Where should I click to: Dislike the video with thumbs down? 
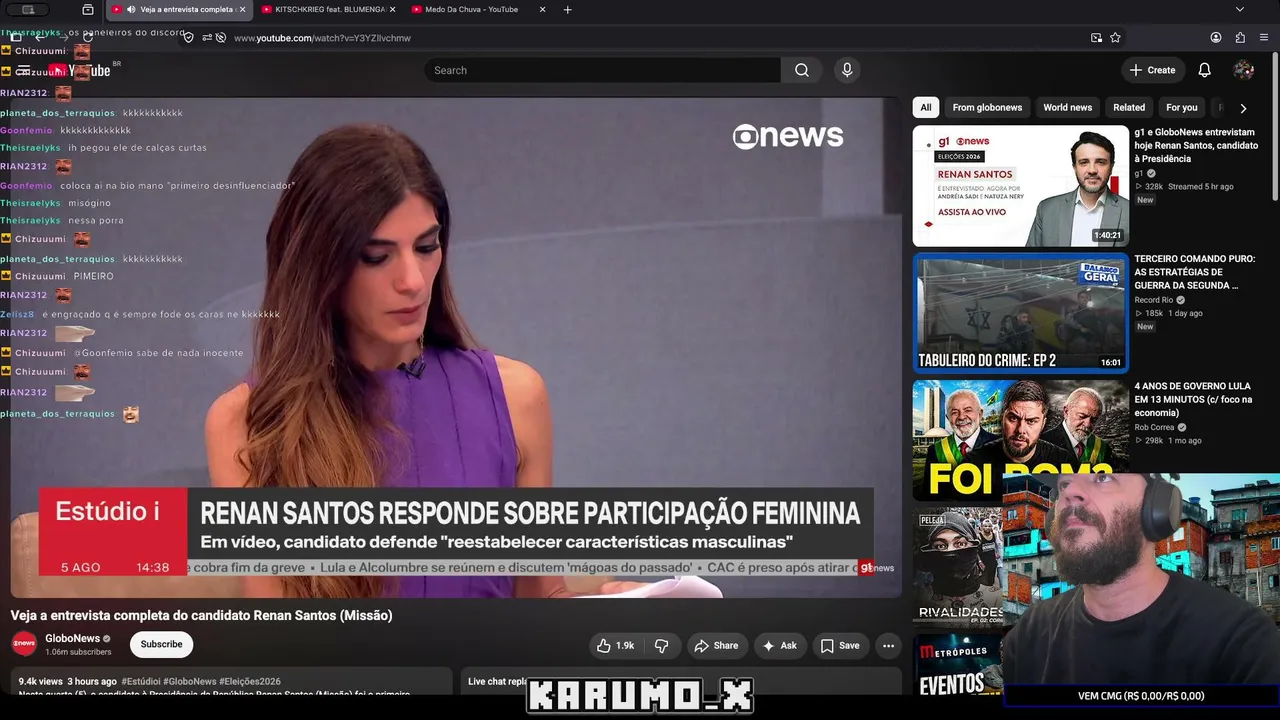pos(661,646)
